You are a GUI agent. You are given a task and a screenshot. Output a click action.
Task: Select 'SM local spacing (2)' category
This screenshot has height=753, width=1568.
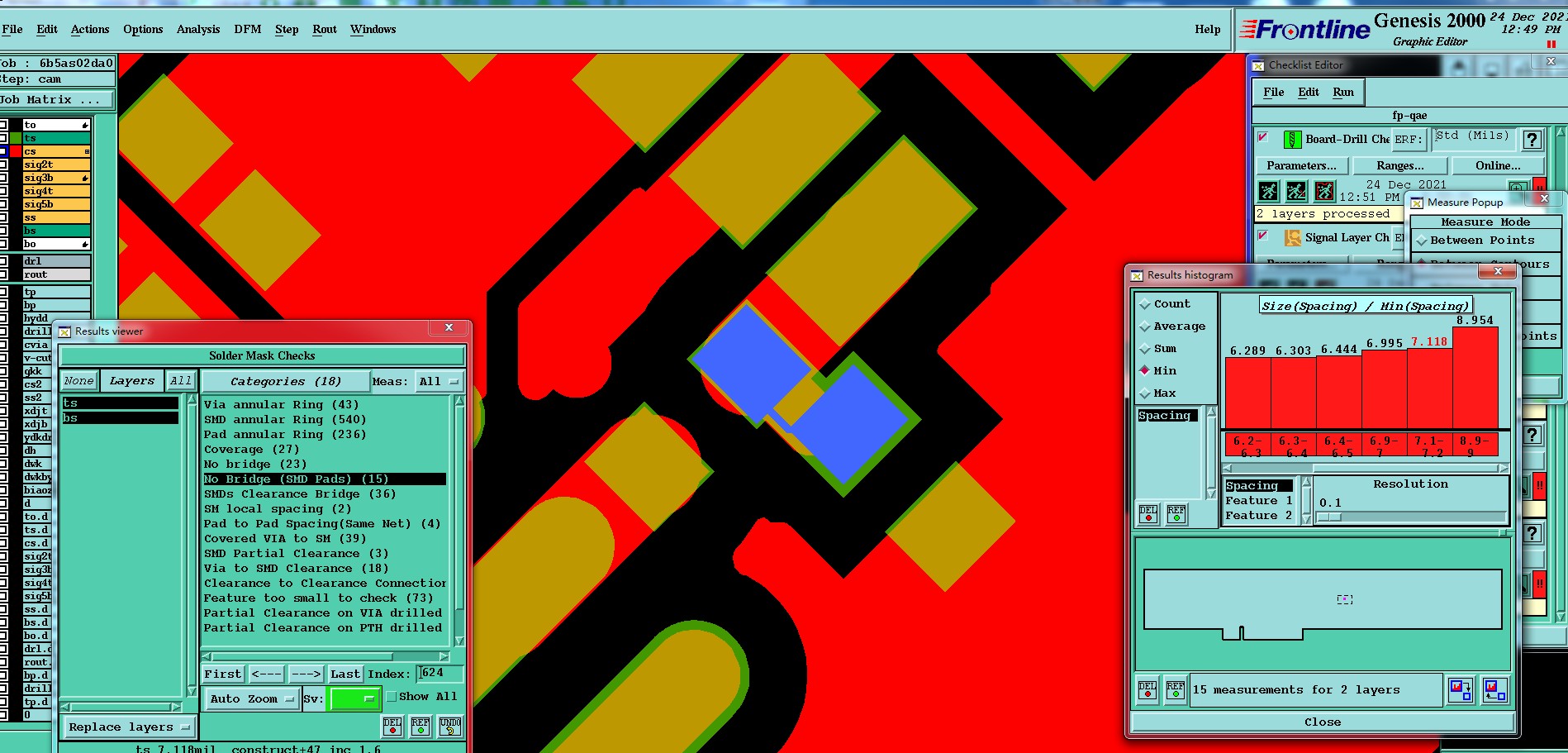coord(278,509)
